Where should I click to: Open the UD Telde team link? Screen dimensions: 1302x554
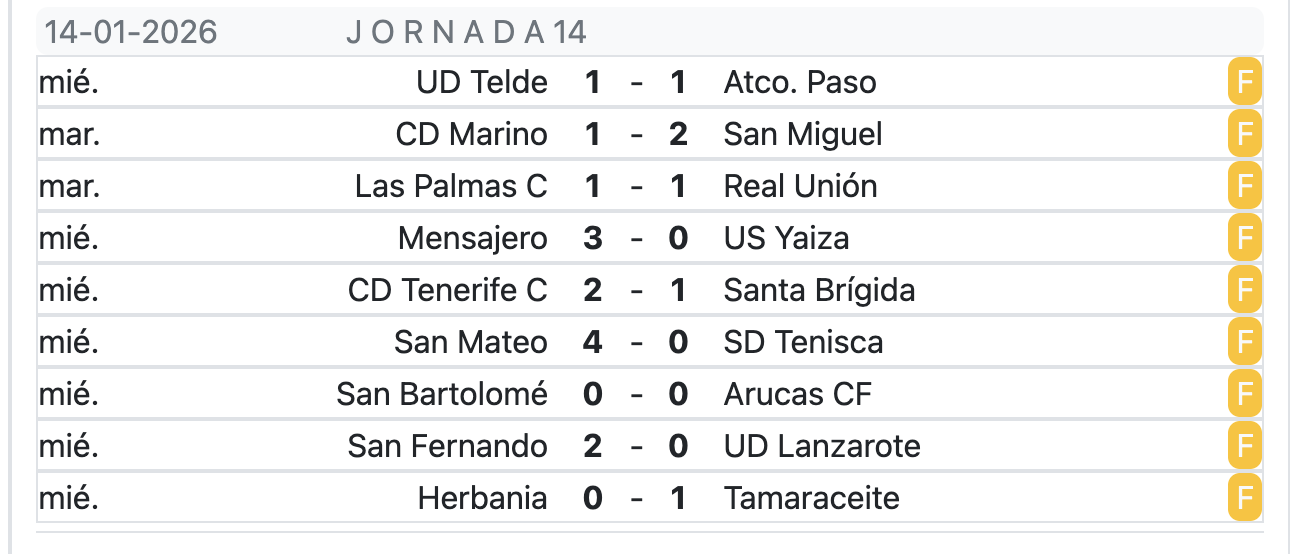click(x=482, y=83)
